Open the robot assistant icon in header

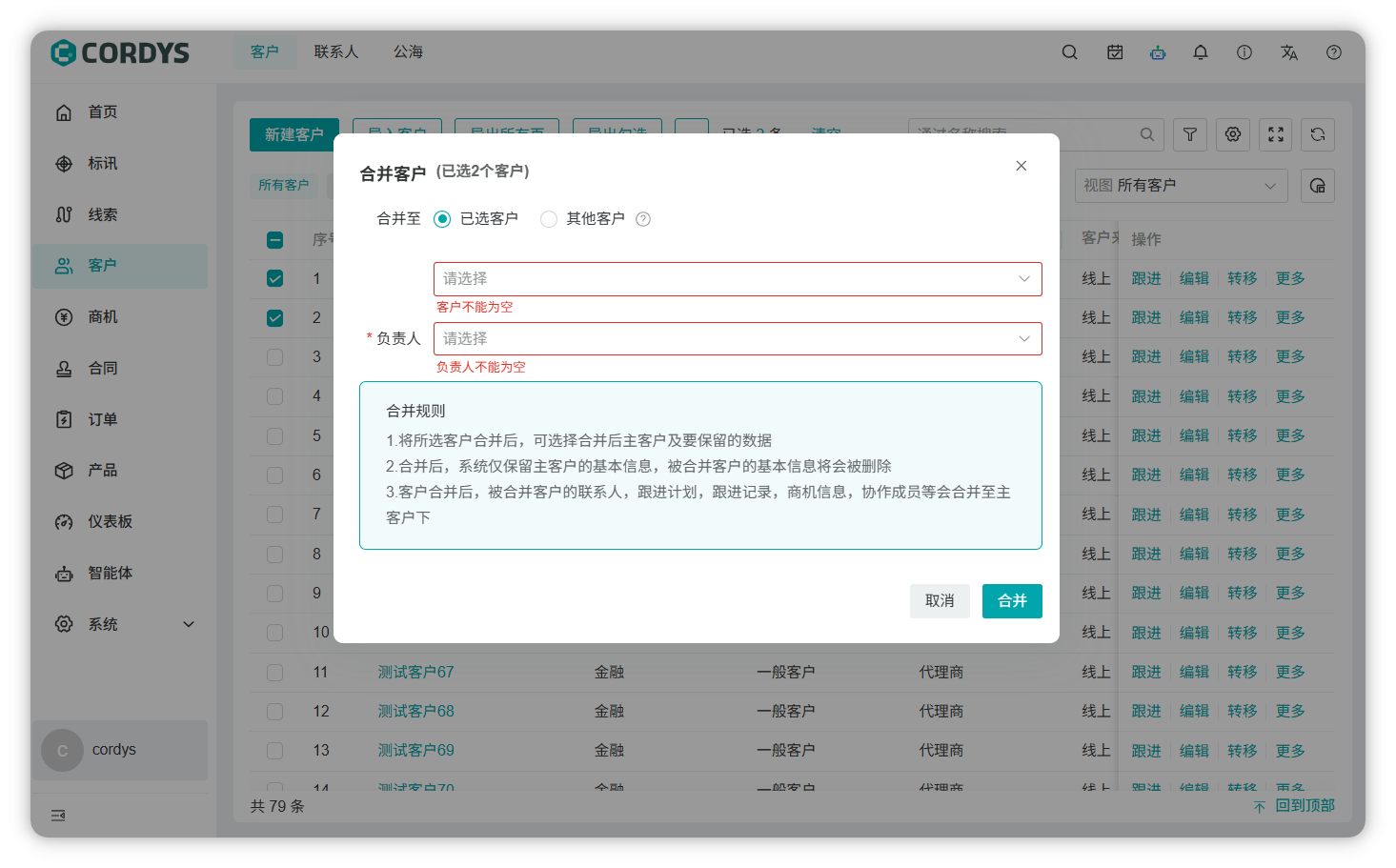pos(1158,52)
